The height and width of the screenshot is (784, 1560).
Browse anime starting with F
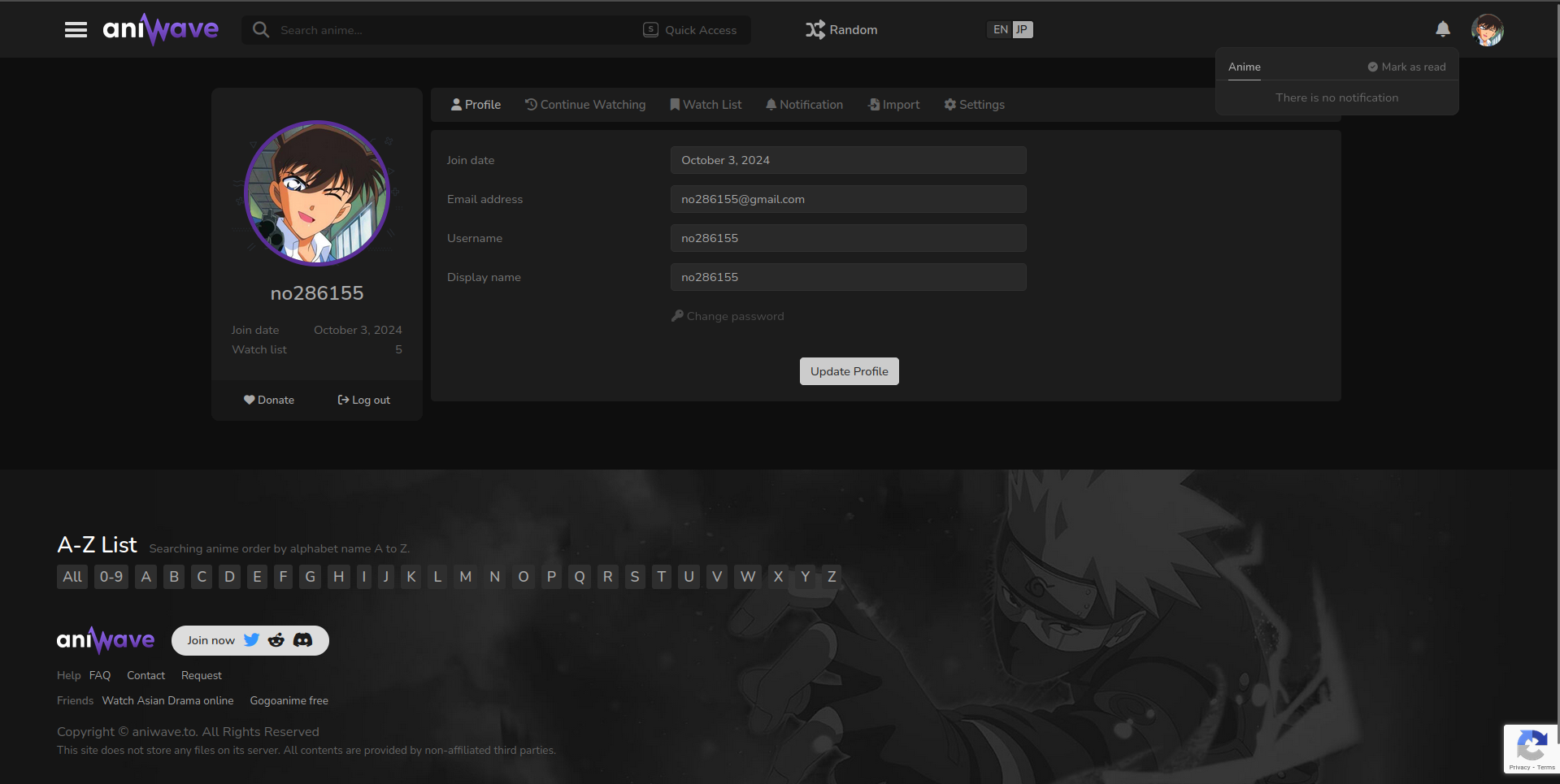[283, 577]
